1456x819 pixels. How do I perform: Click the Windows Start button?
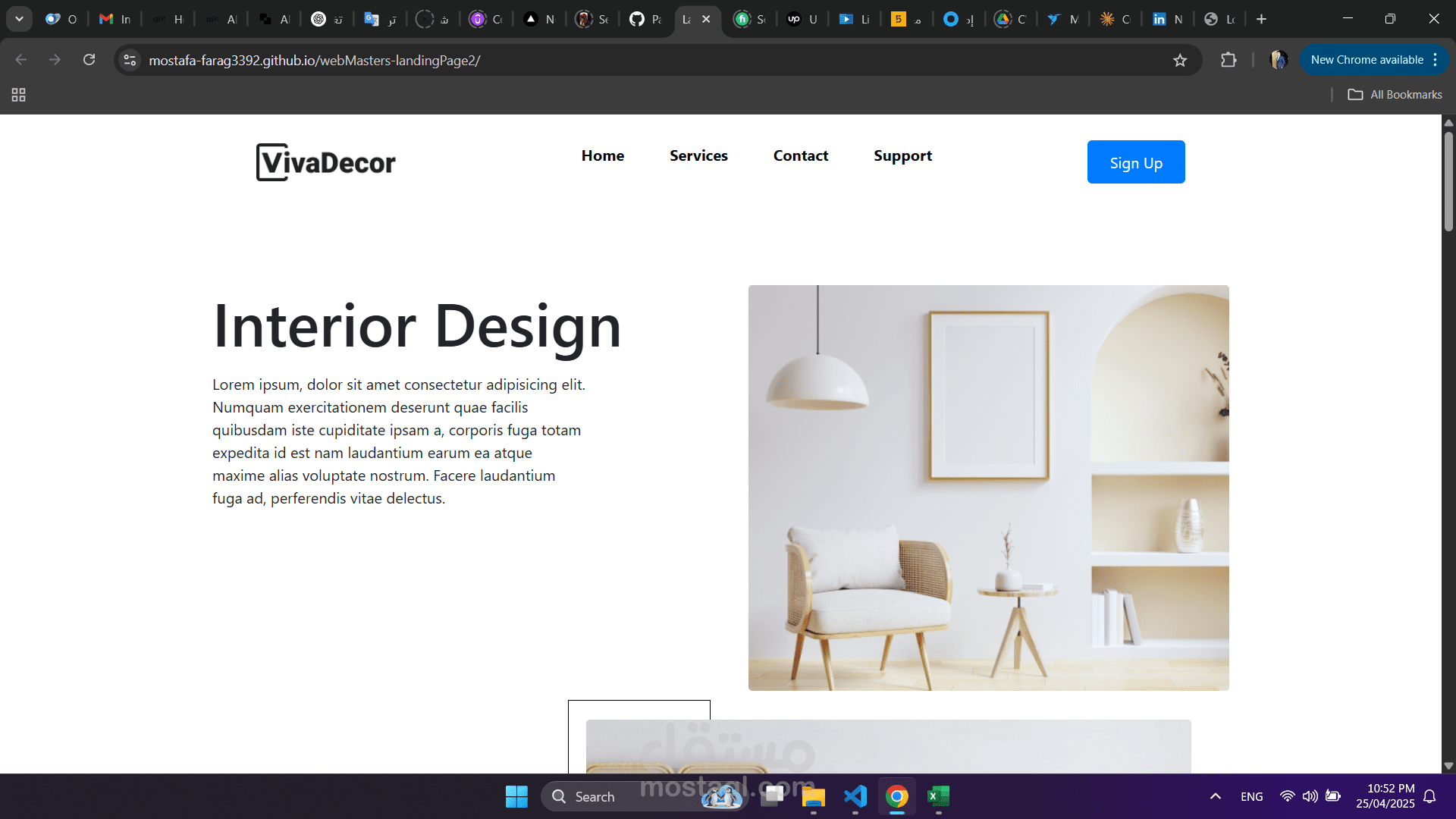(x=516, y=796)
